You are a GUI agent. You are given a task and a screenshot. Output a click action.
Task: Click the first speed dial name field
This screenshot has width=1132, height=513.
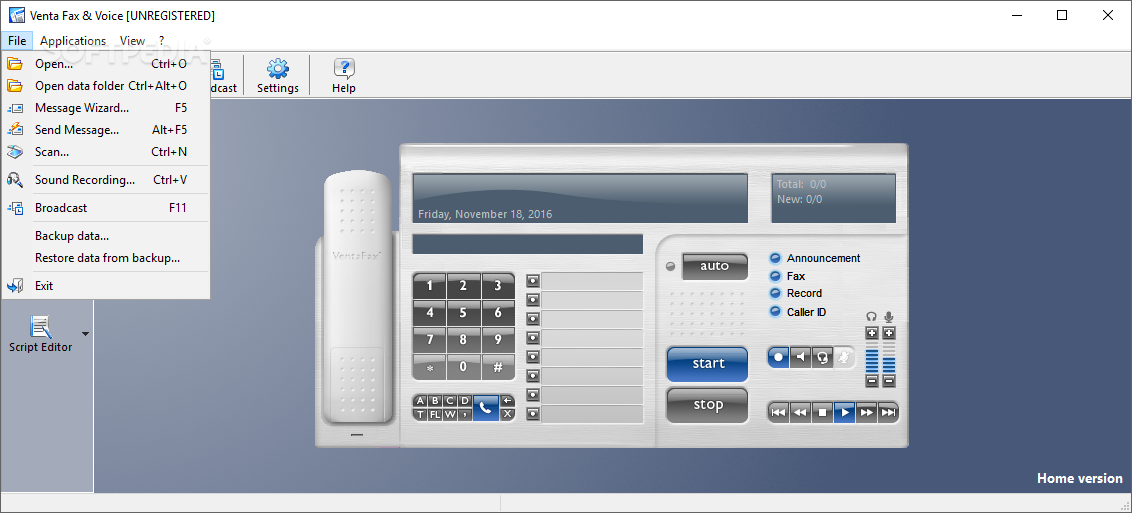click(x=592, y=281)
